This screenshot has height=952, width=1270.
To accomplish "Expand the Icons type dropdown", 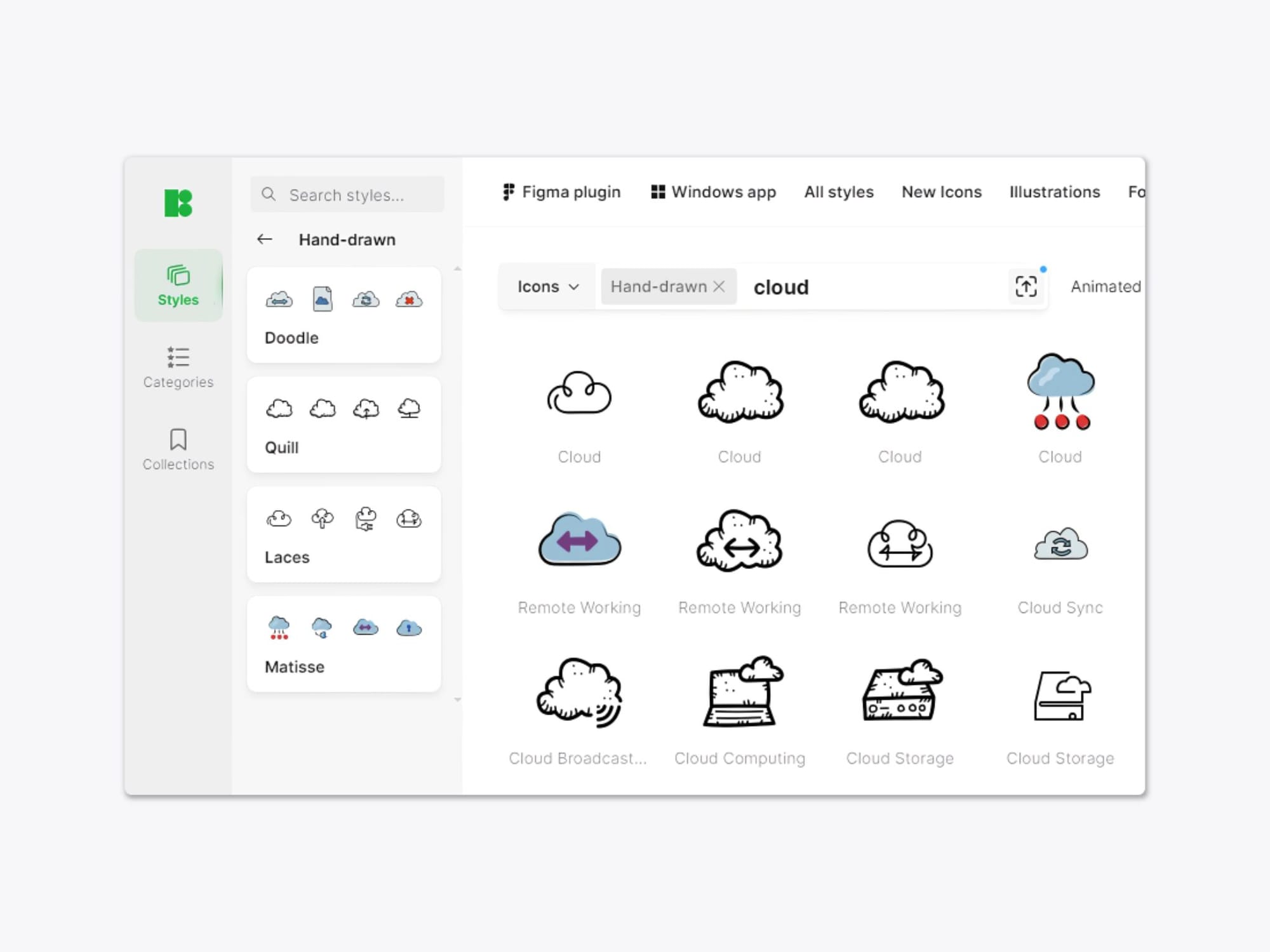I will [x=547, y=286].
